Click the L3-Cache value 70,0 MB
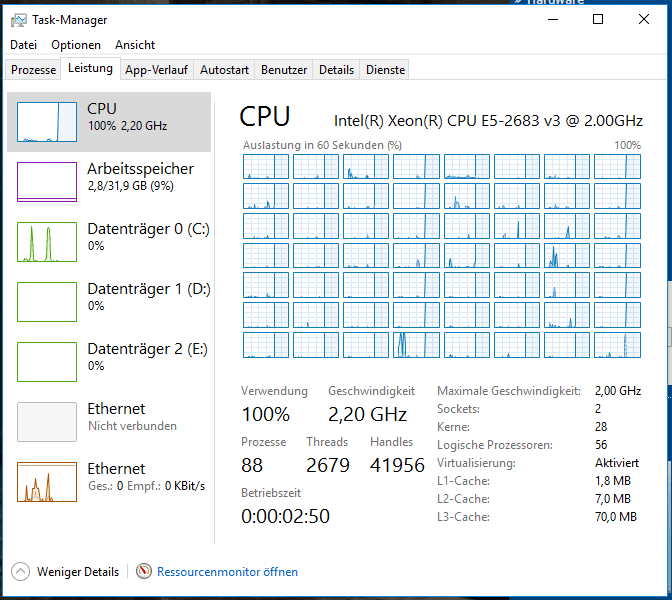Image resolution: width=672 pixels, height=600 pixels. point(616,517)
